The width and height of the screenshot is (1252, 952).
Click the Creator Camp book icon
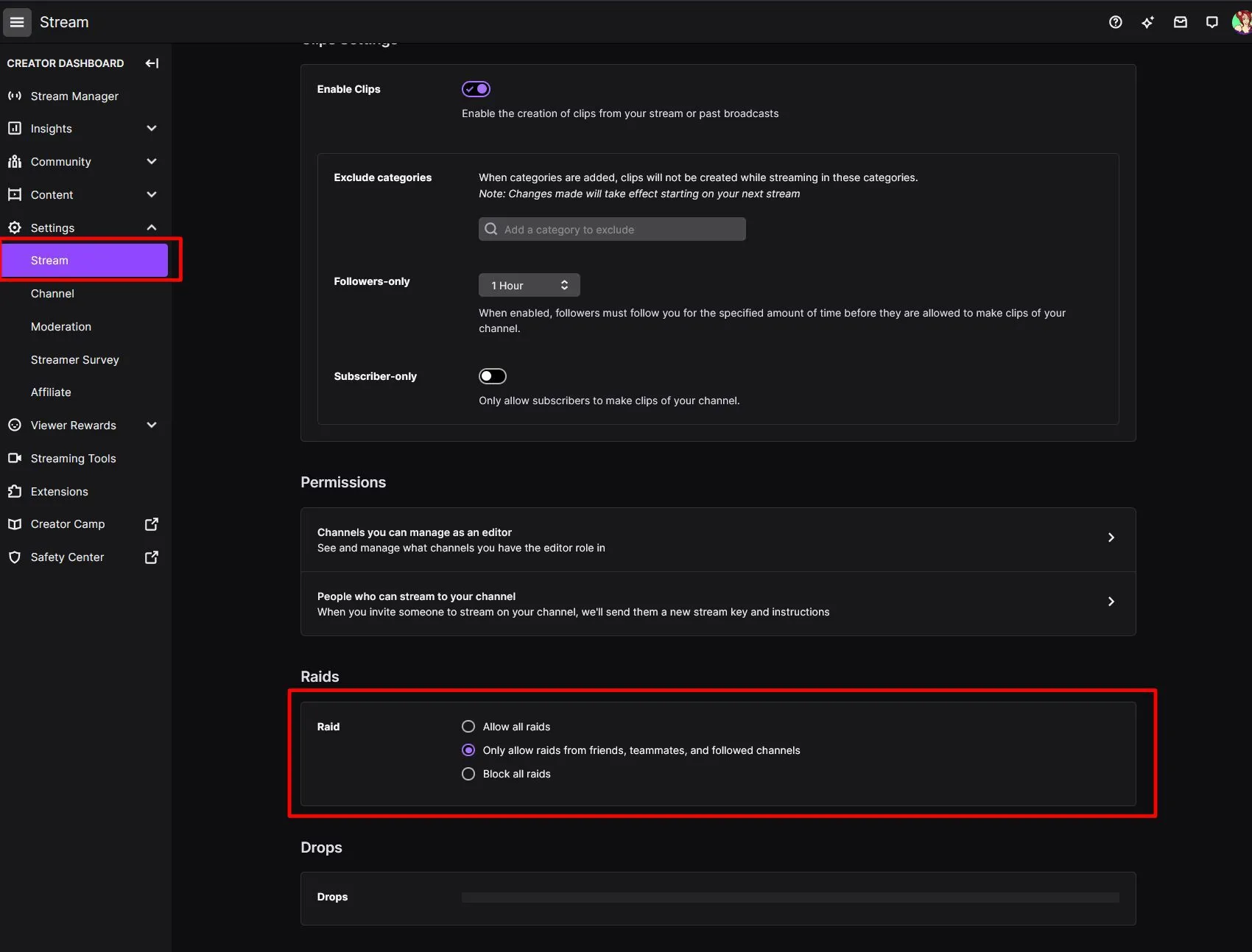tap(15, 524)
